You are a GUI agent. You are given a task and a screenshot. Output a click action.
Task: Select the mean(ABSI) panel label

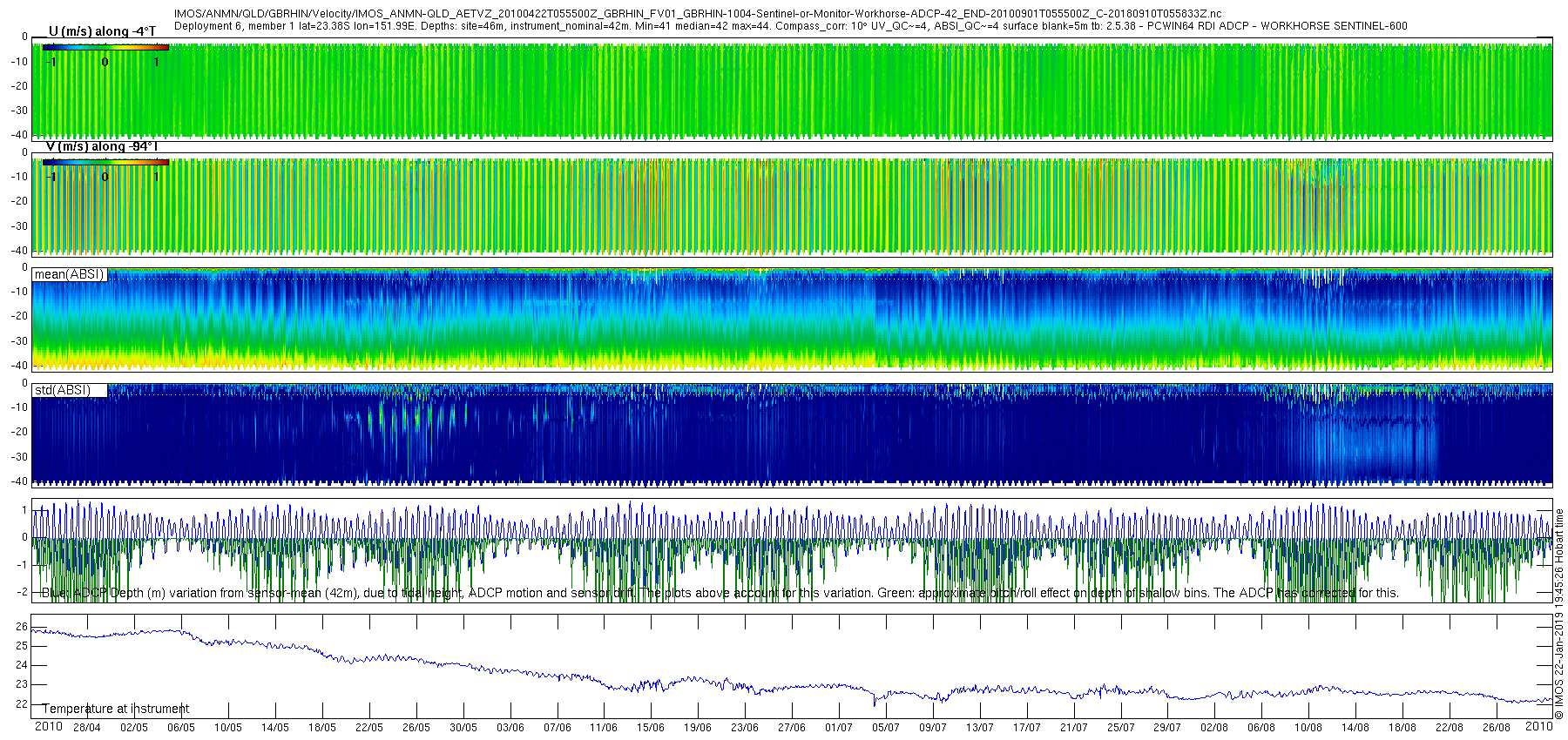tap(69, 274)
